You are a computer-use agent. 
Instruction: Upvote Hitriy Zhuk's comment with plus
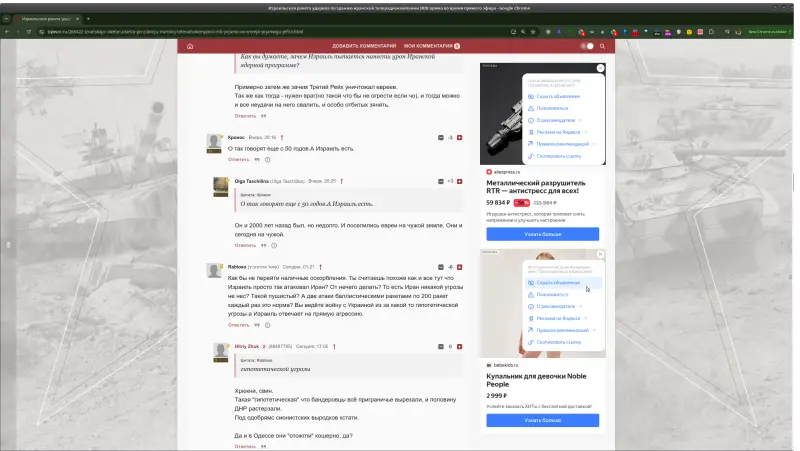[x=459, y=346]
